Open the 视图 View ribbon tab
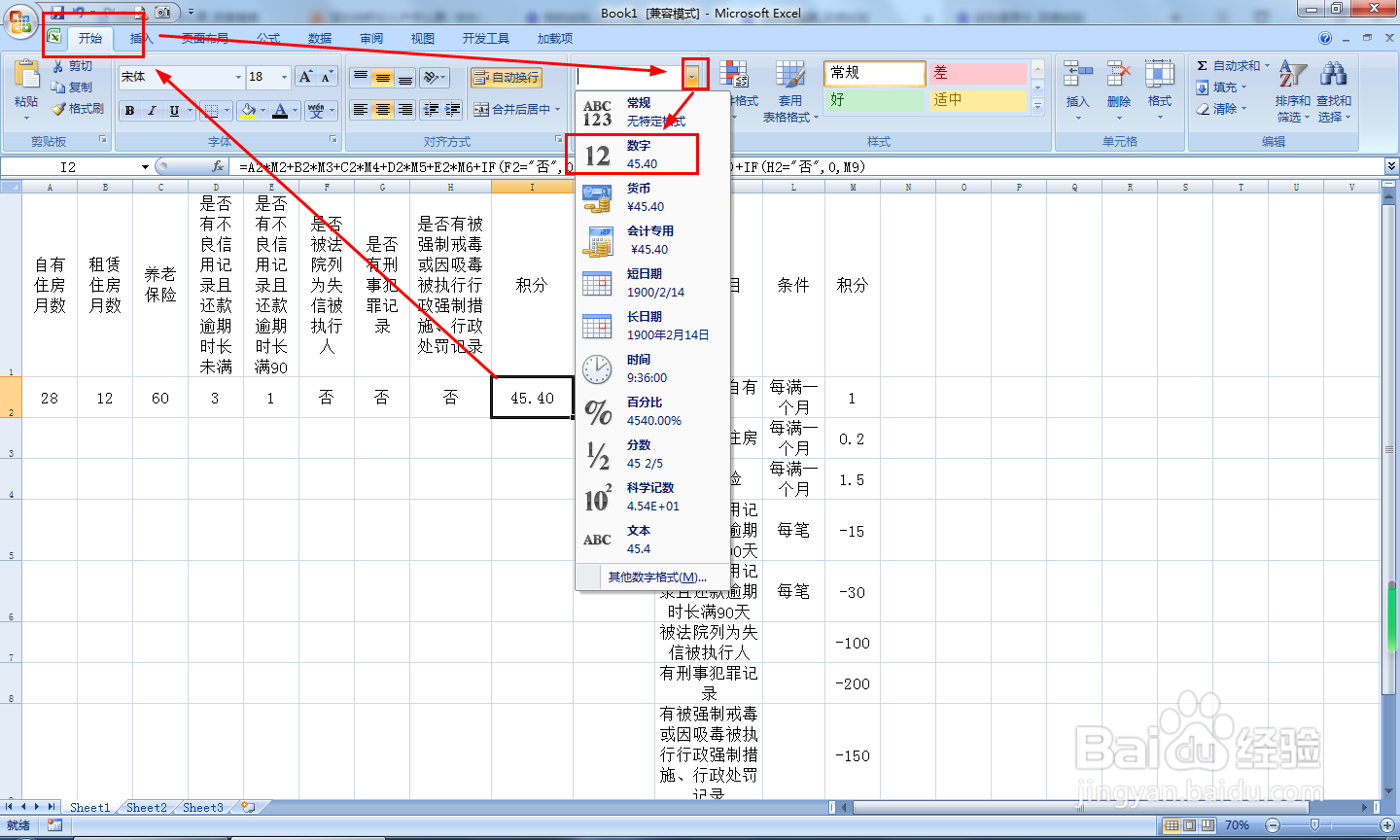 pyautogui.click(x=423, y=39)
